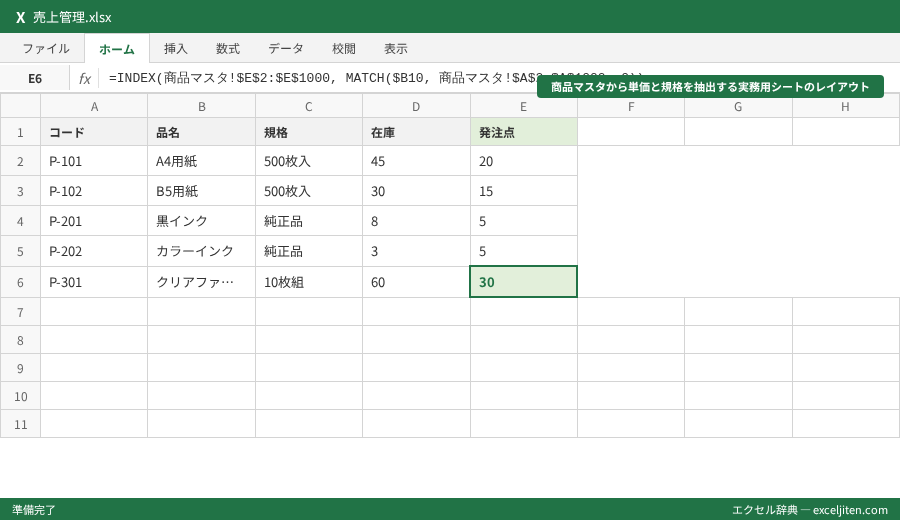The width and height of the screenshot is (900, 520).
Task: Click the 準備完了 status text
Action: [34, 510]
